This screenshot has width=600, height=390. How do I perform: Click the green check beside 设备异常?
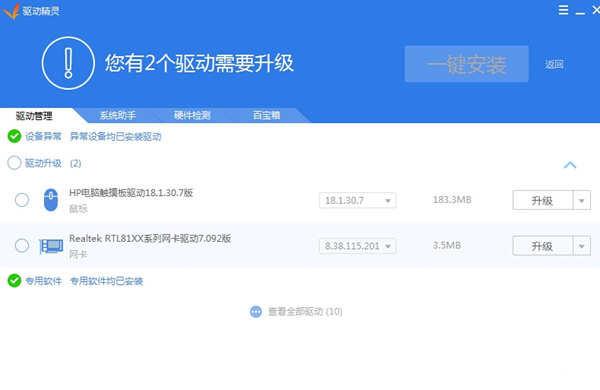click(15, 136)
